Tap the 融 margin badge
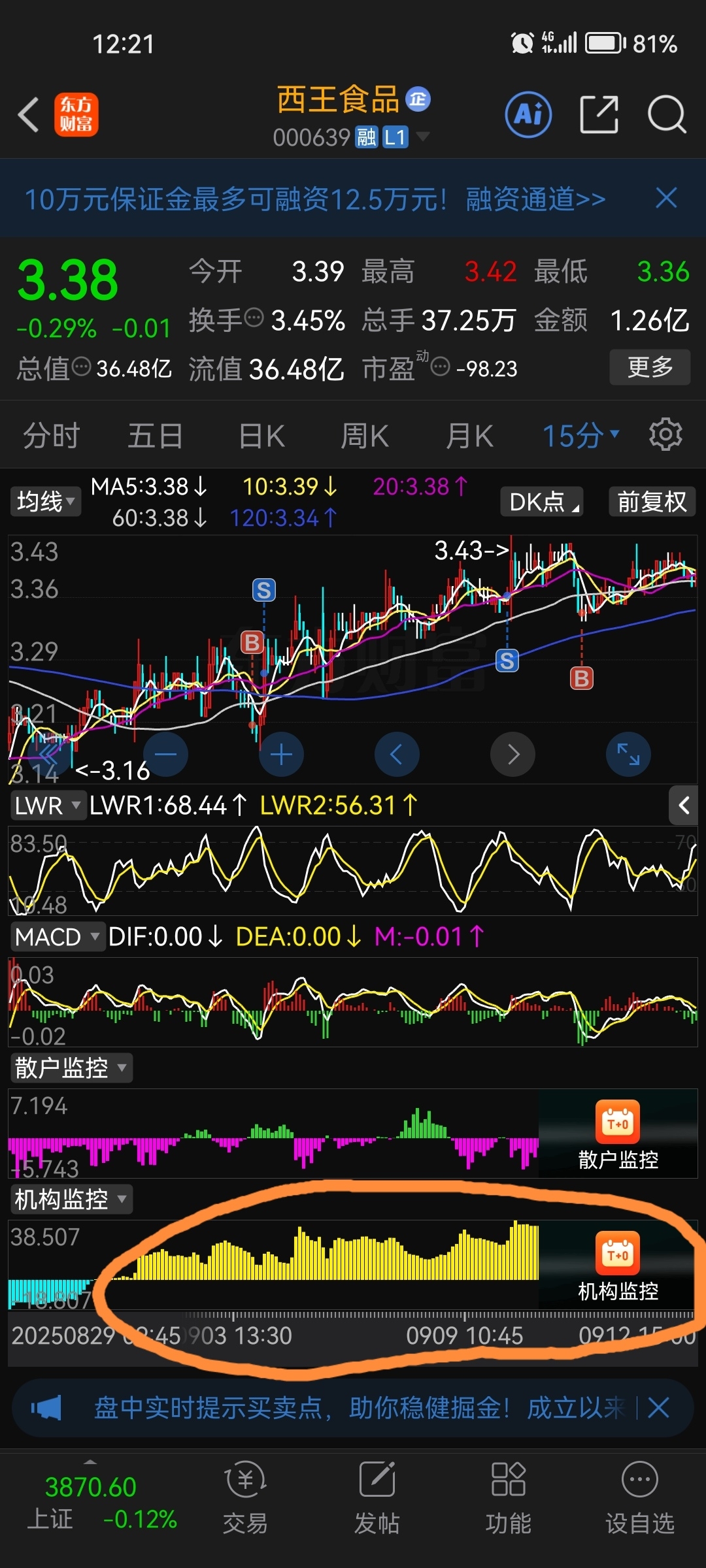Image resolution: width=706 pixels, height=1568 pixels. [x=367, y=137]
